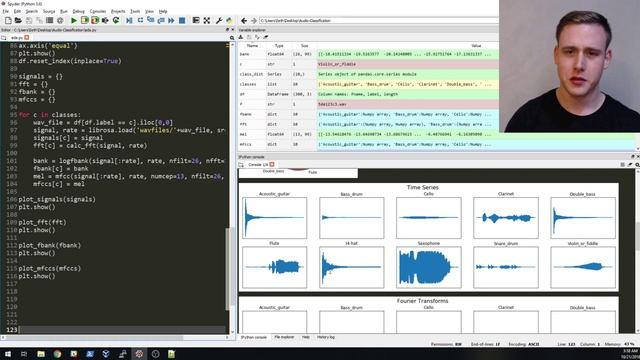Run cell and advance toolbar icon
The width and height of the screenshot is (640, 360).
pos(95,20)
